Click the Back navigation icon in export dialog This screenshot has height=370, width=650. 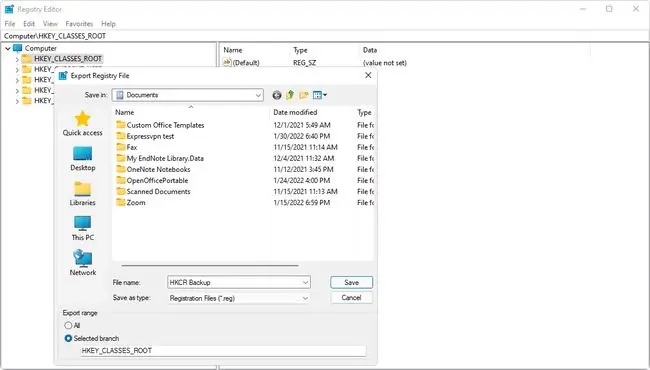[276, 95]
